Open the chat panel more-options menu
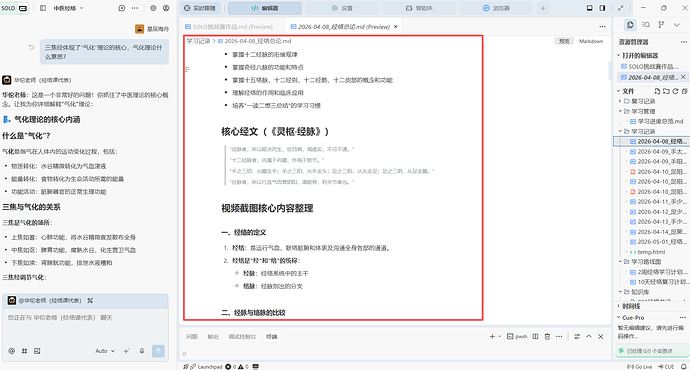Screen dimensions: 690x370 click(x=135, y=8)
